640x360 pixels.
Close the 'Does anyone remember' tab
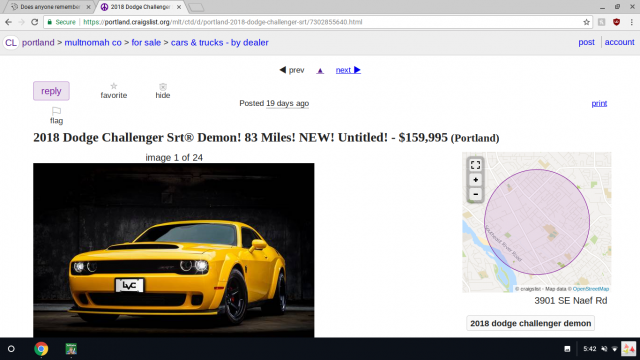point(88,7)
